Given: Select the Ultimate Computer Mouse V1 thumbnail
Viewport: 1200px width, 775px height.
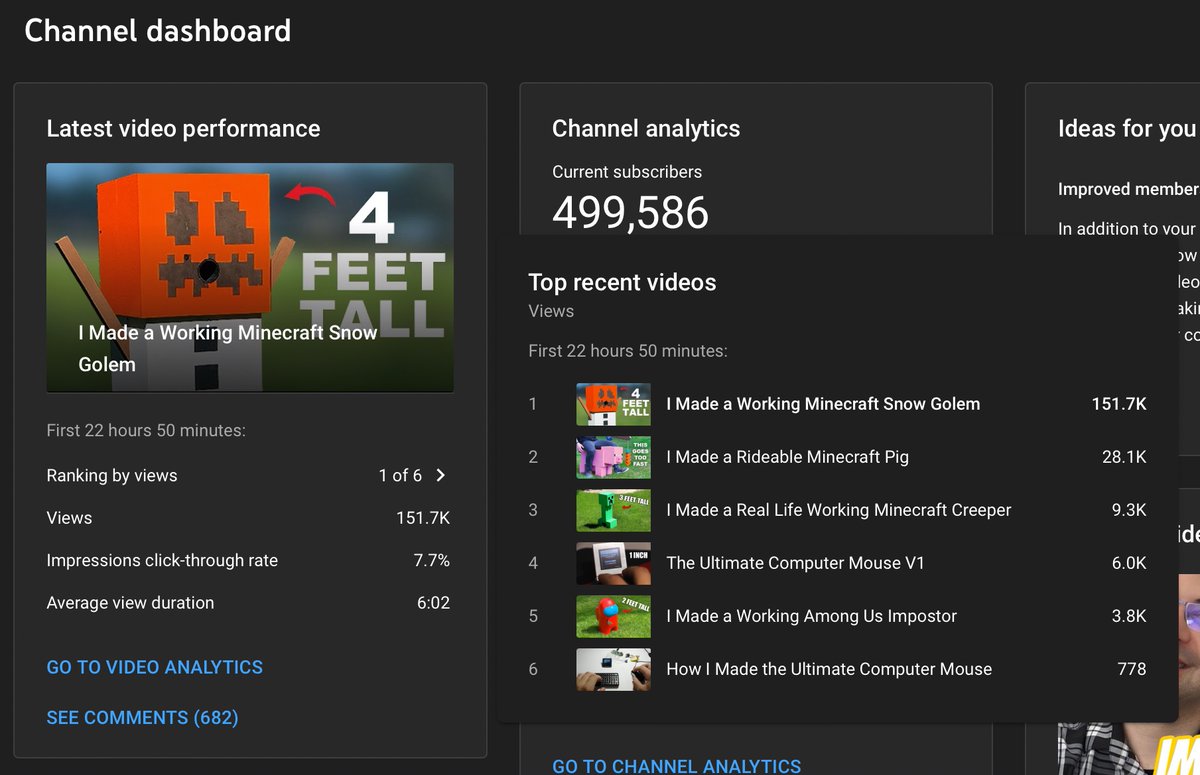Looking at the screenshot, I should pos(613,563).
